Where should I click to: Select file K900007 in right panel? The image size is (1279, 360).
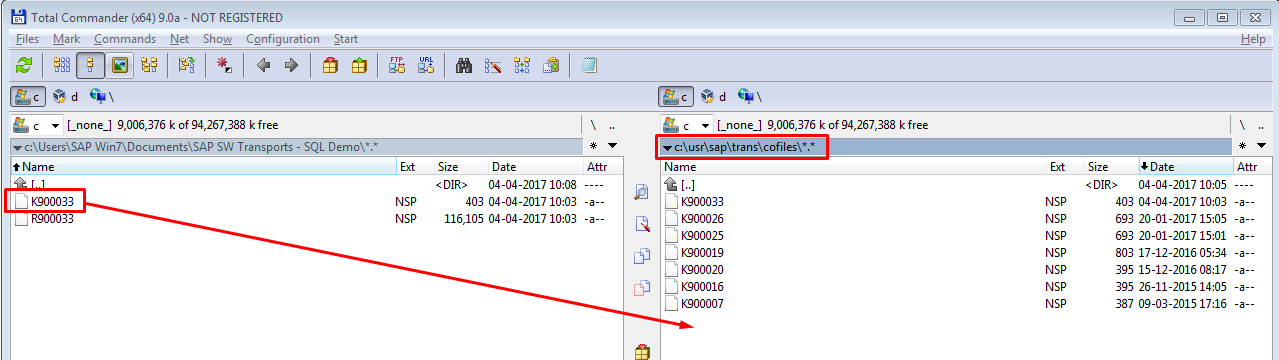(x=702, y=303)
